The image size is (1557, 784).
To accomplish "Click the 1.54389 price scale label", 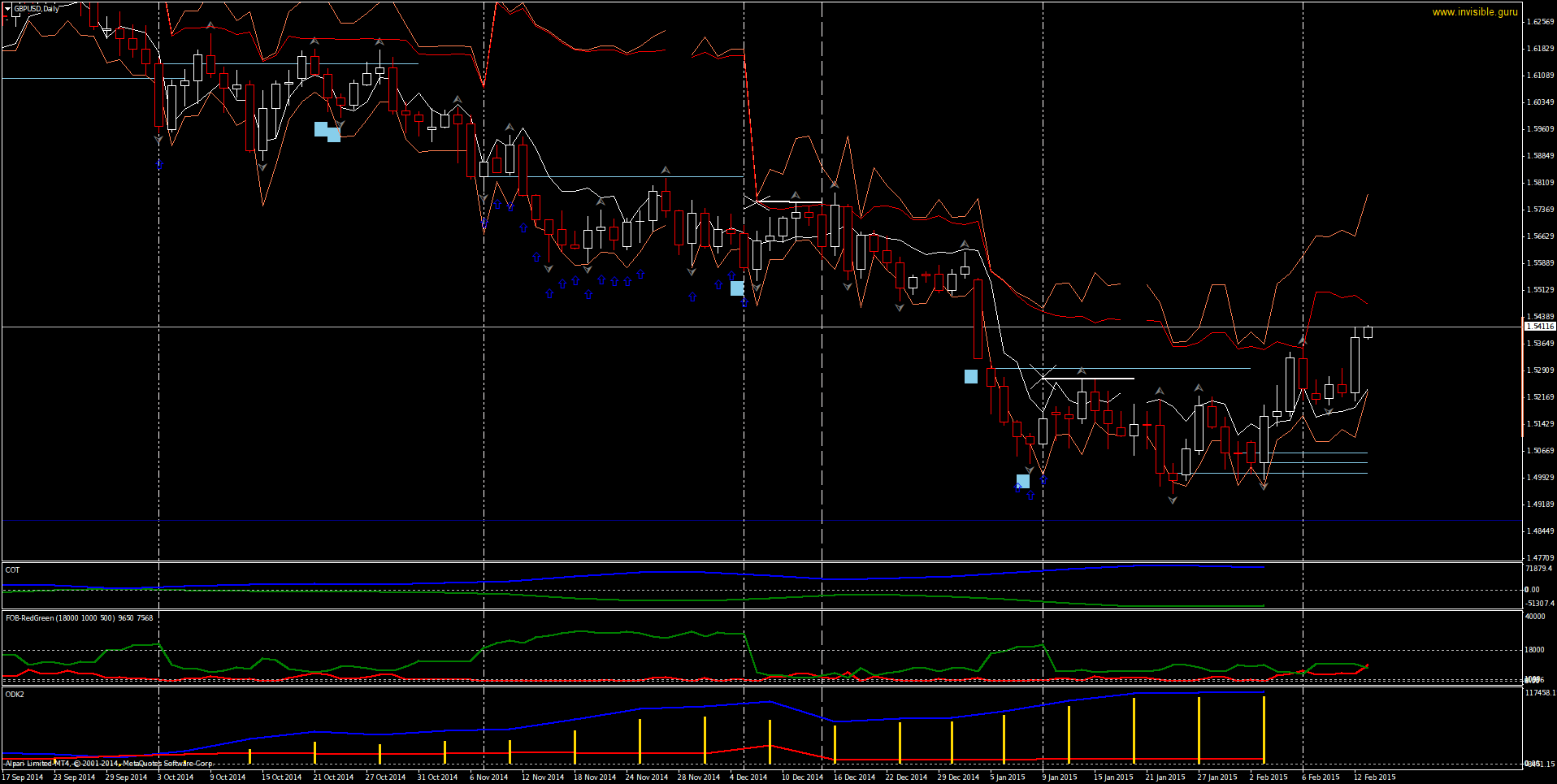I will point(1541,317).
